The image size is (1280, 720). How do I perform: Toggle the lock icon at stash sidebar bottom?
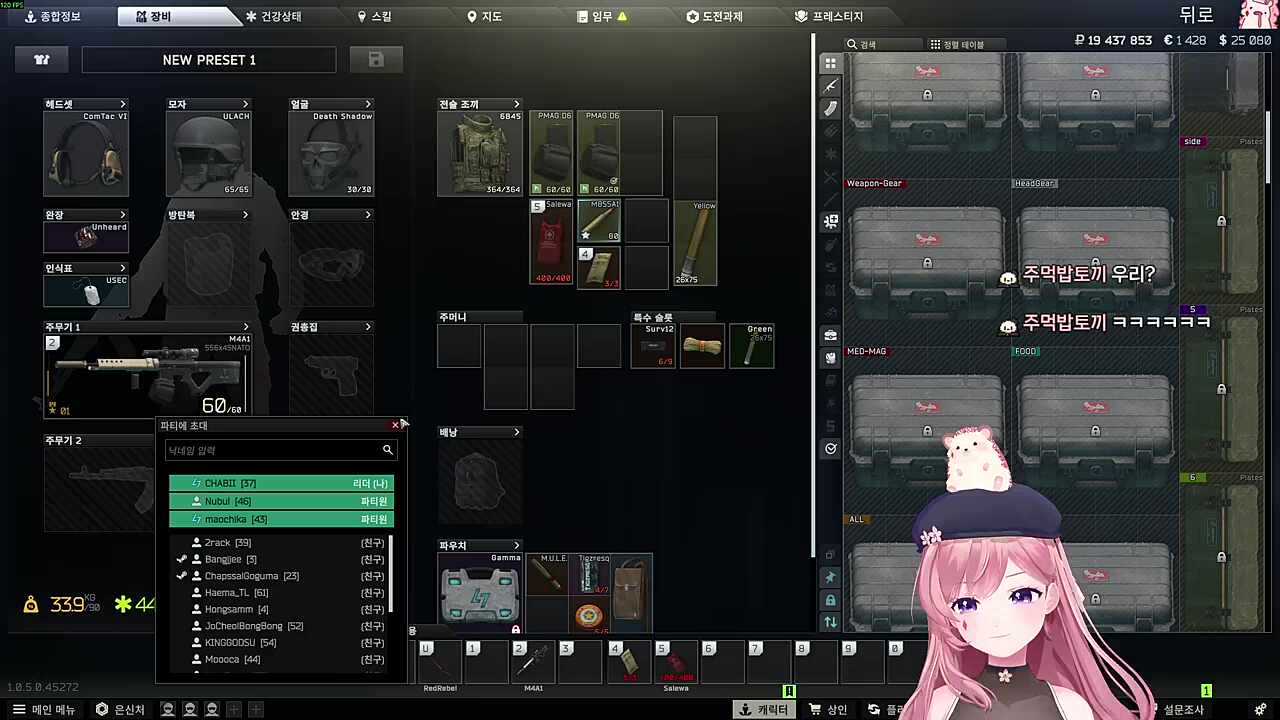(x=830, y=600)
